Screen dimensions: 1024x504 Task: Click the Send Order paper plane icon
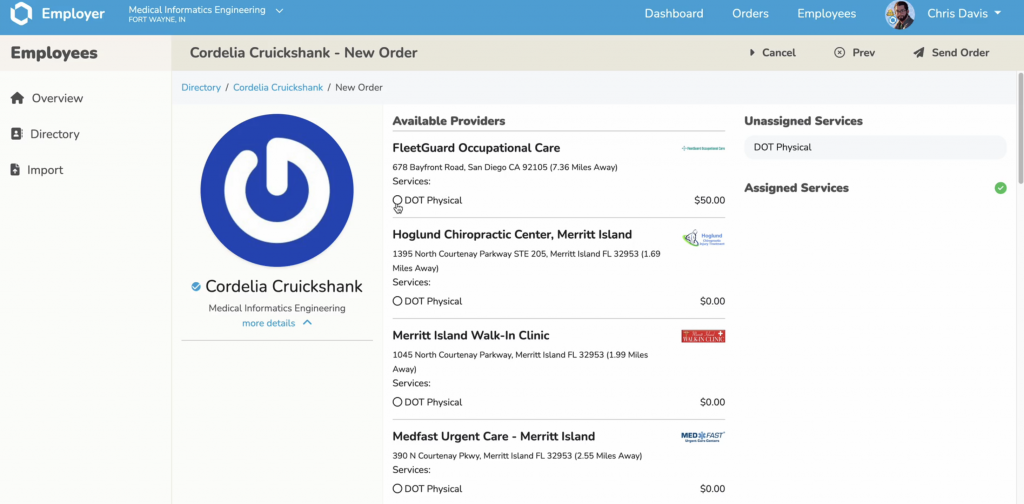918,53
